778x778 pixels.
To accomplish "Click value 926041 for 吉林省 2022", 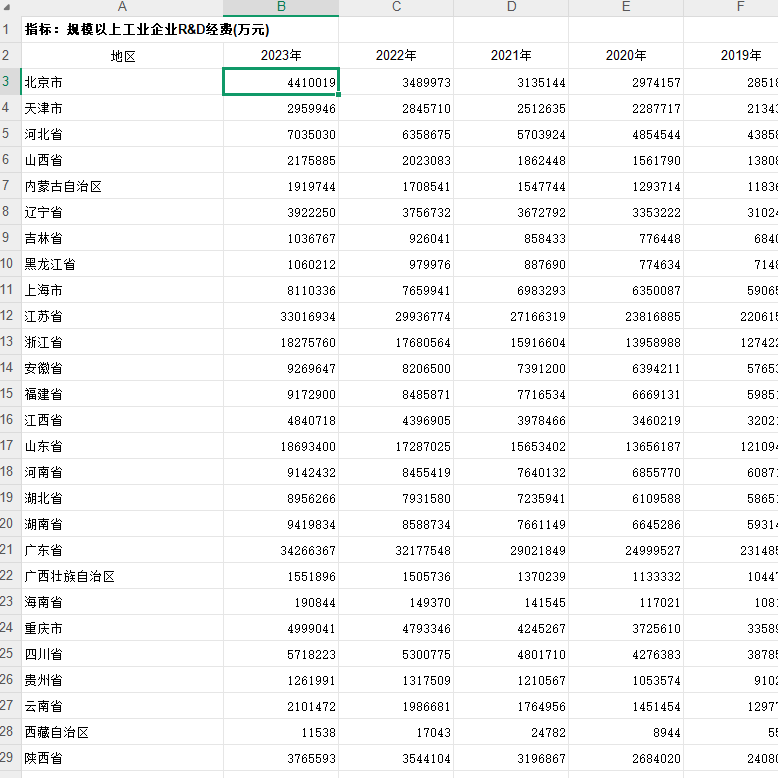I will [396, 238].
